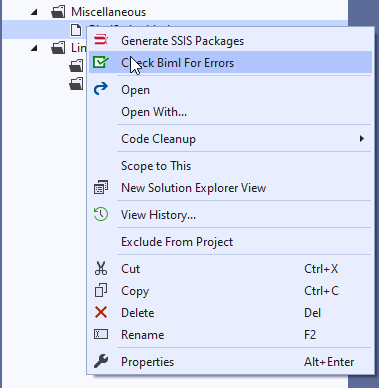Select Check Biml For Errors

[230, 62]
